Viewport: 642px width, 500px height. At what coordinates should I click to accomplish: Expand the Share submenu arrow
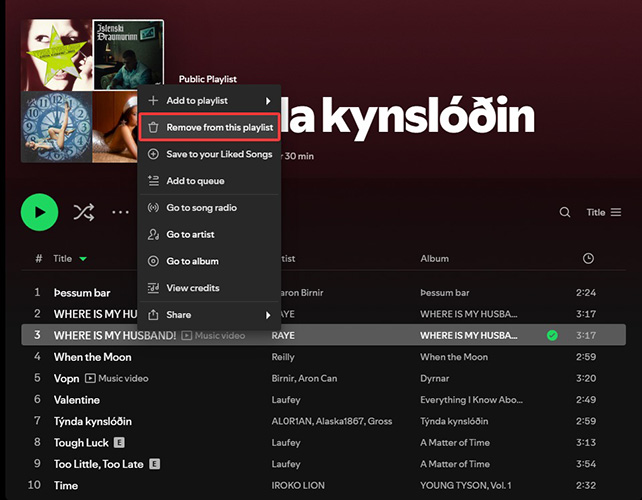pos(267,315)
